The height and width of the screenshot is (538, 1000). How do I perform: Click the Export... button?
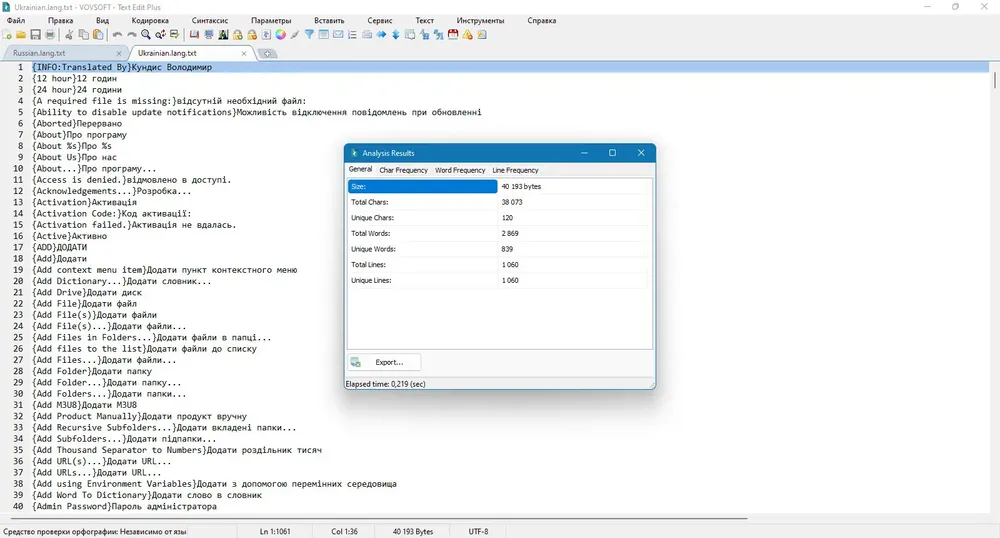tap(384, 362)
